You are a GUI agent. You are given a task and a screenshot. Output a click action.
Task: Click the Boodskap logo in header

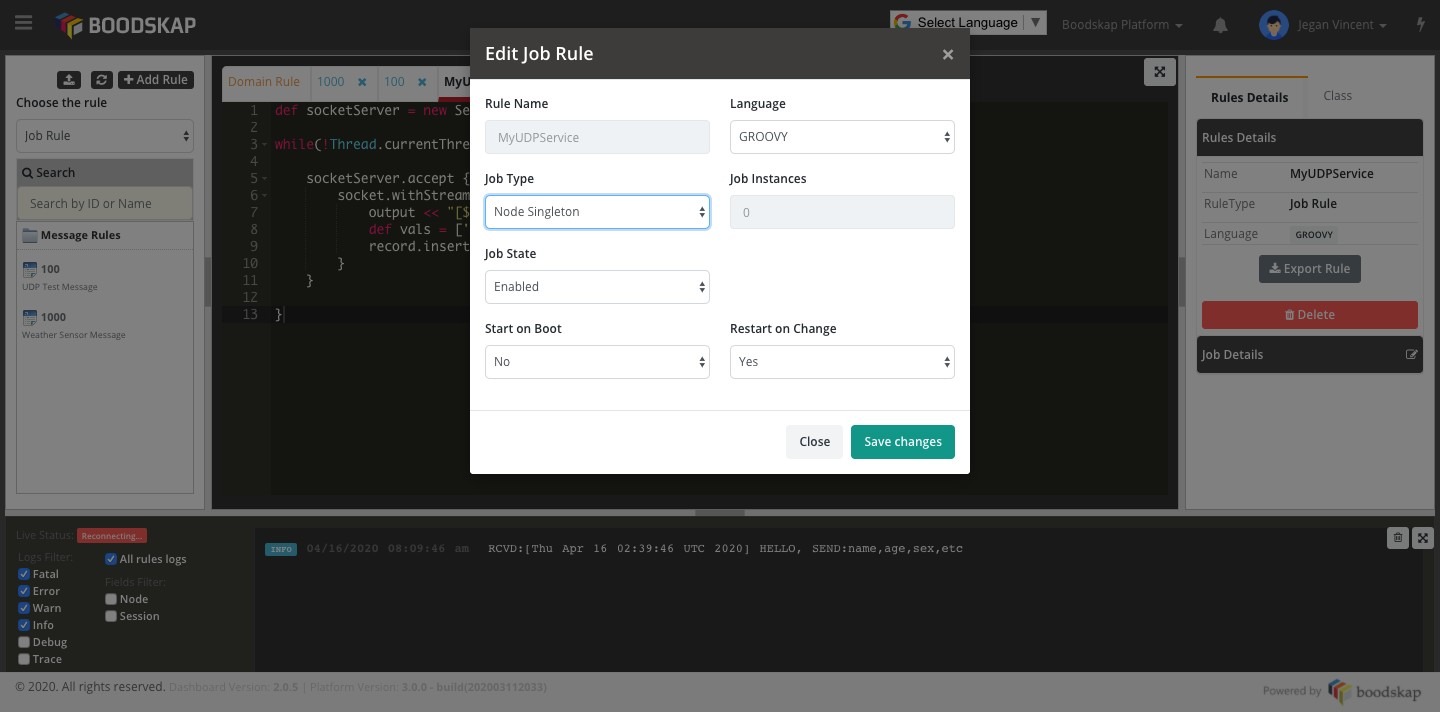click(126, 25)
